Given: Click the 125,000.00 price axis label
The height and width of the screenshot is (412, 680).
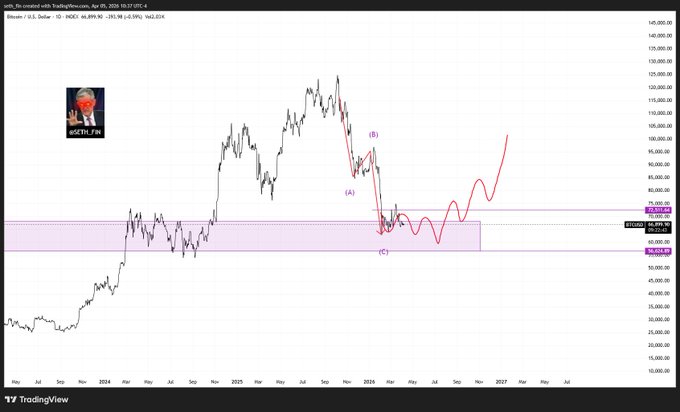Looking at the screenshot, I should pyautogui.click(x=660, y=74).
